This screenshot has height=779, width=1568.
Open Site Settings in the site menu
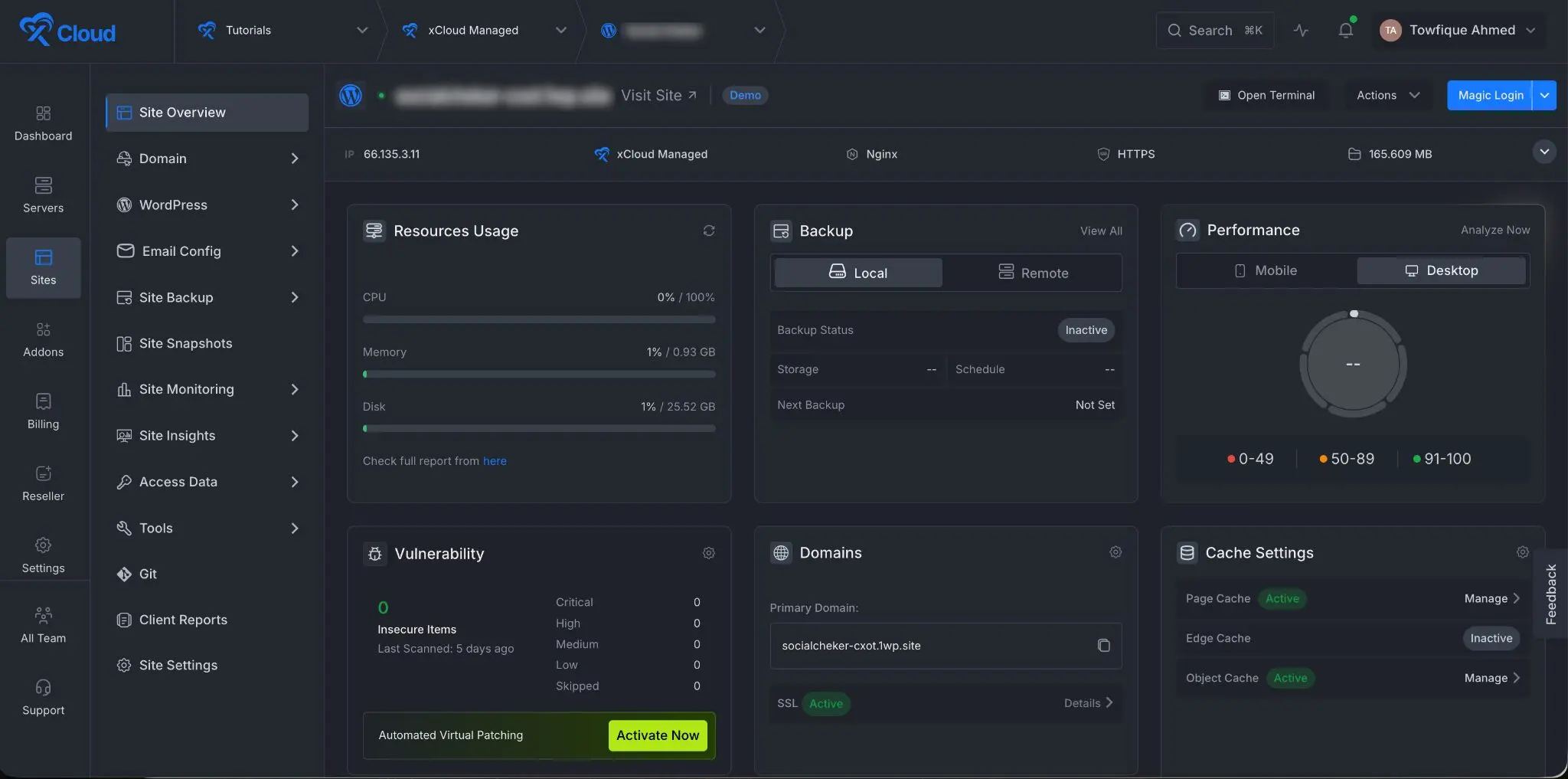207,665
